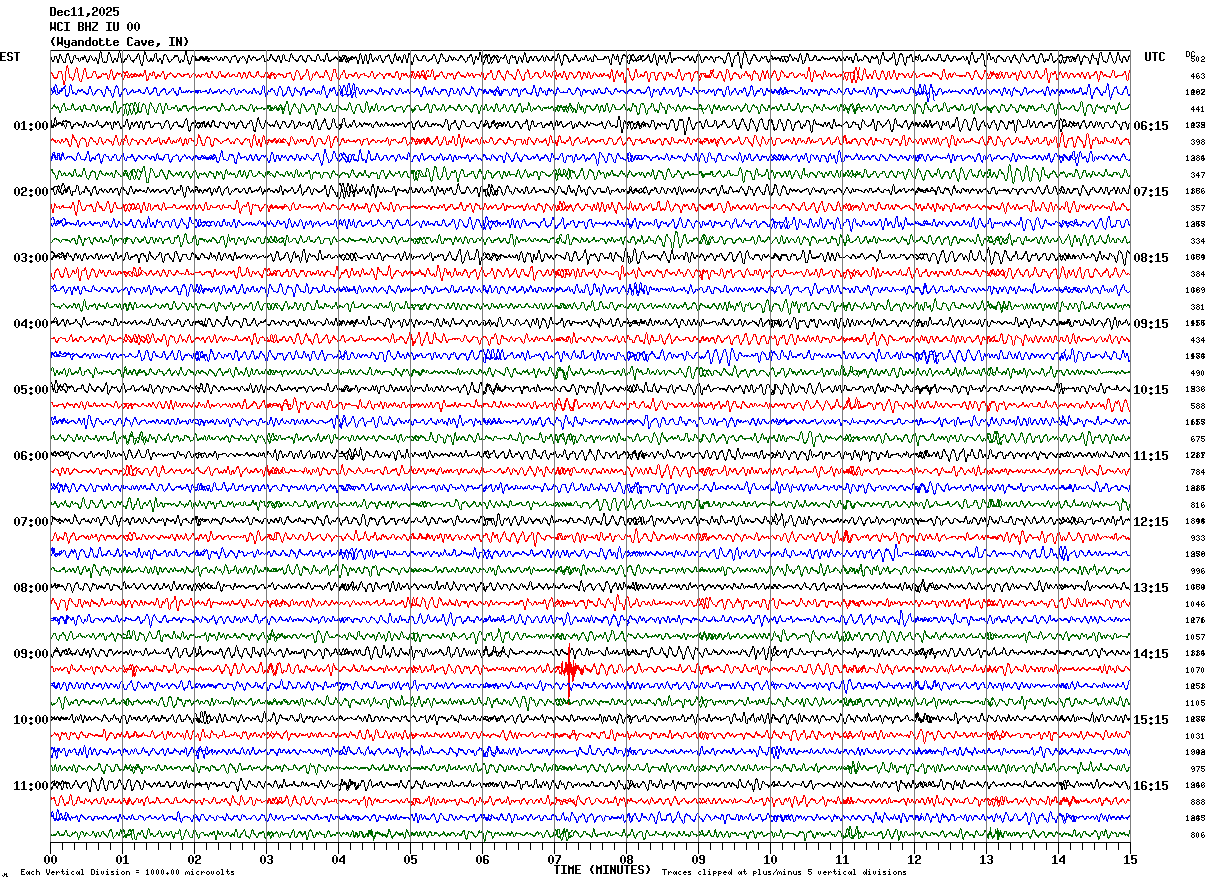Viewport: 1210px width, 886px height.
Task: Click the DC offset value '1105'
Action: [x=1196, y=703]
